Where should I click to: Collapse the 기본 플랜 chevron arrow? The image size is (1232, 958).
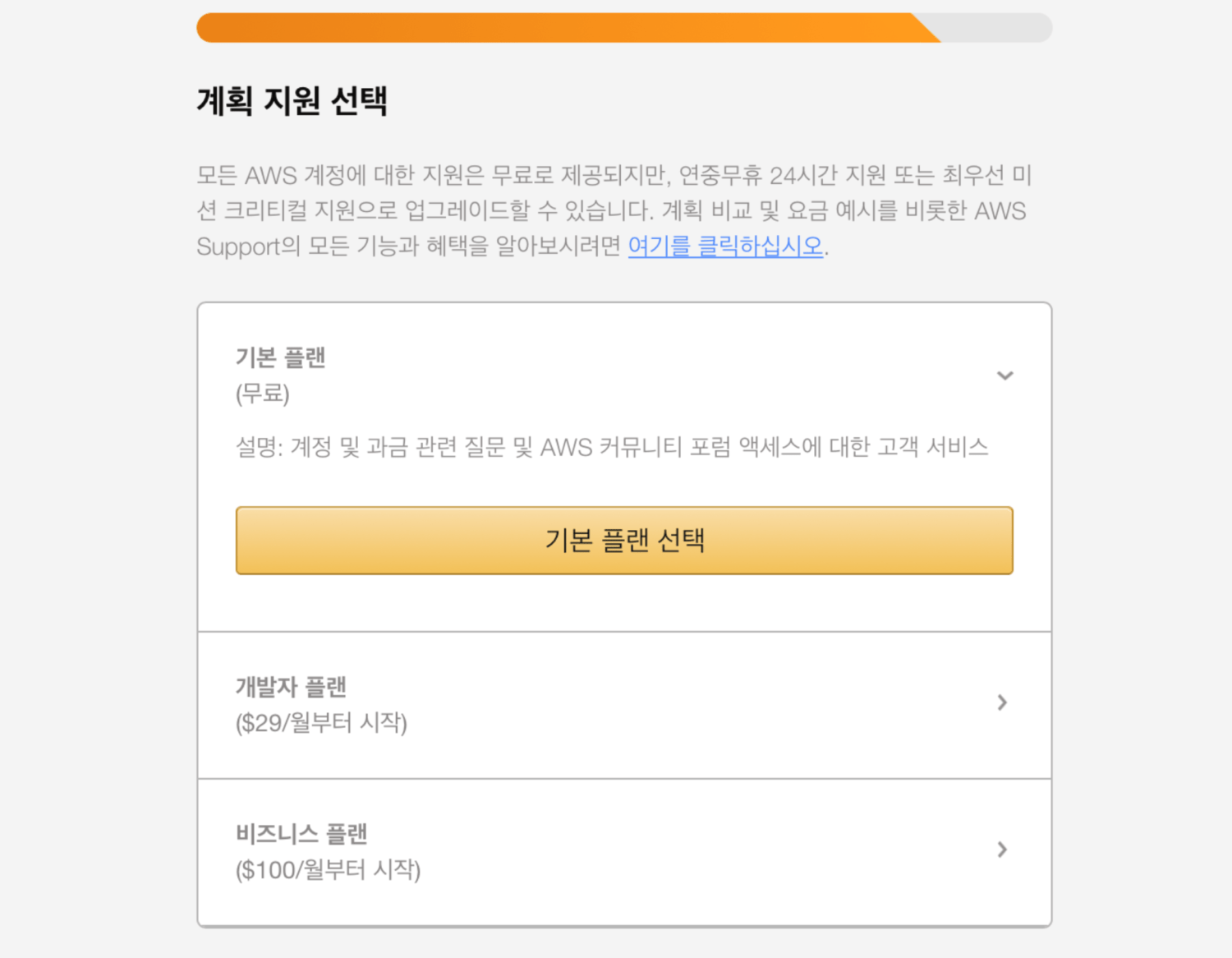pyautogui.click(x=1004, y=375)
